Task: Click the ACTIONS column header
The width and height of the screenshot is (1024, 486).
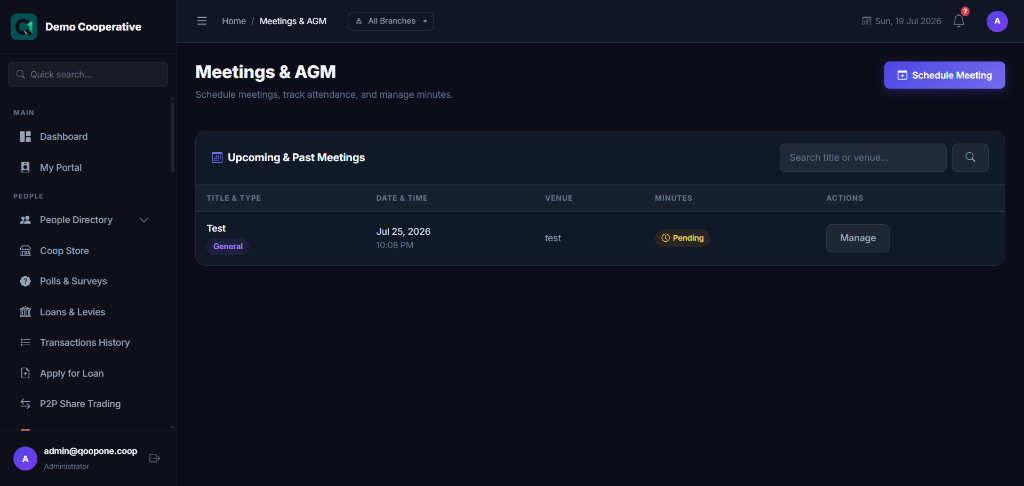Action: (844, 198)
